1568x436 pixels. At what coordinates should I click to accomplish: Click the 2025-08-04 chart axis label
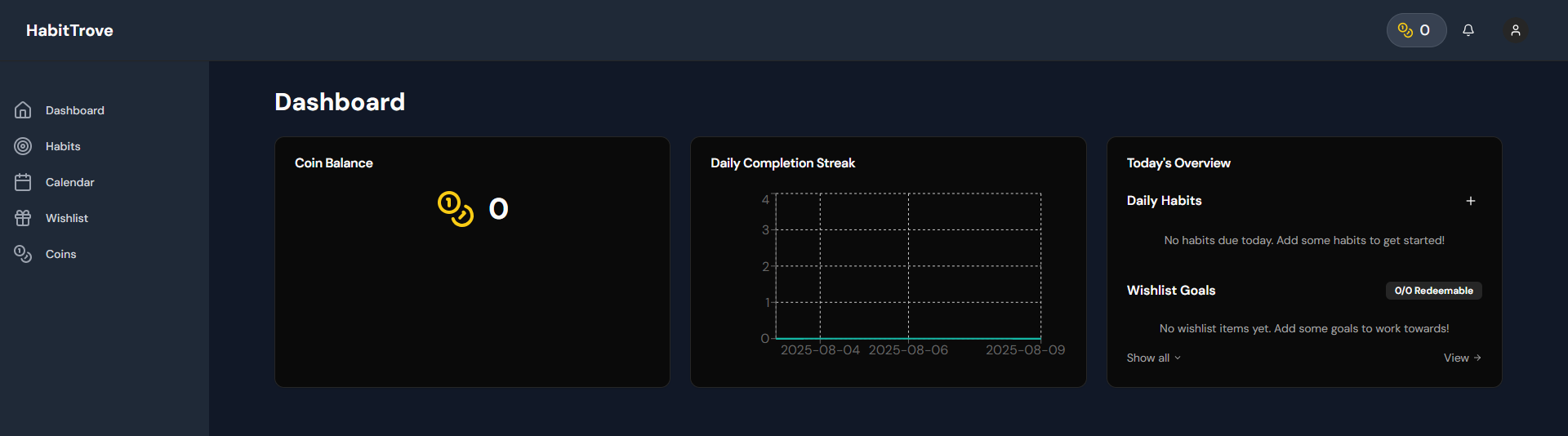[820, 350]
